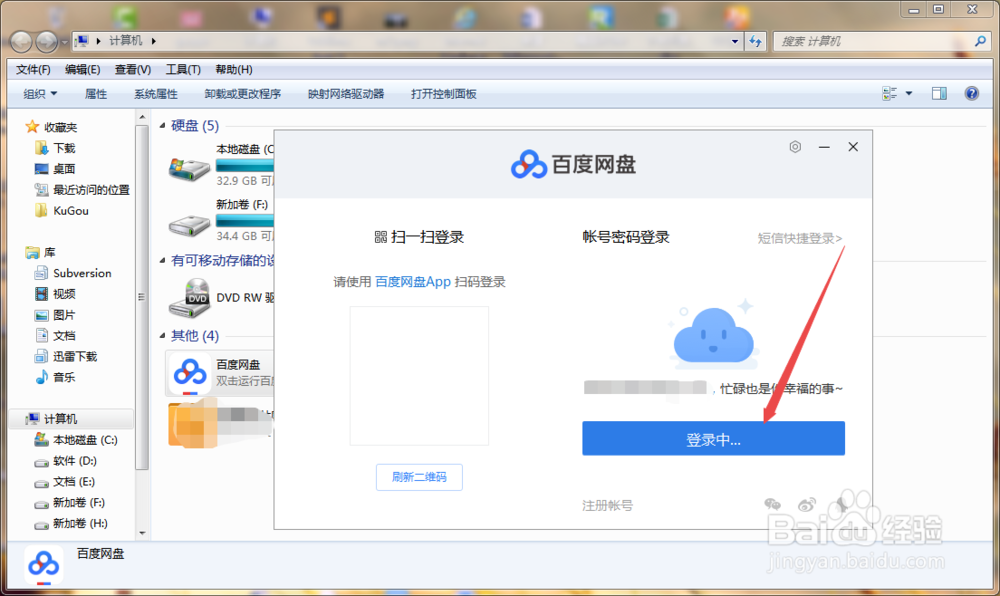Click 系统属性 toolbar button
The height and width of the screenshot is (596, 1000).
click(x=156, y=94)
